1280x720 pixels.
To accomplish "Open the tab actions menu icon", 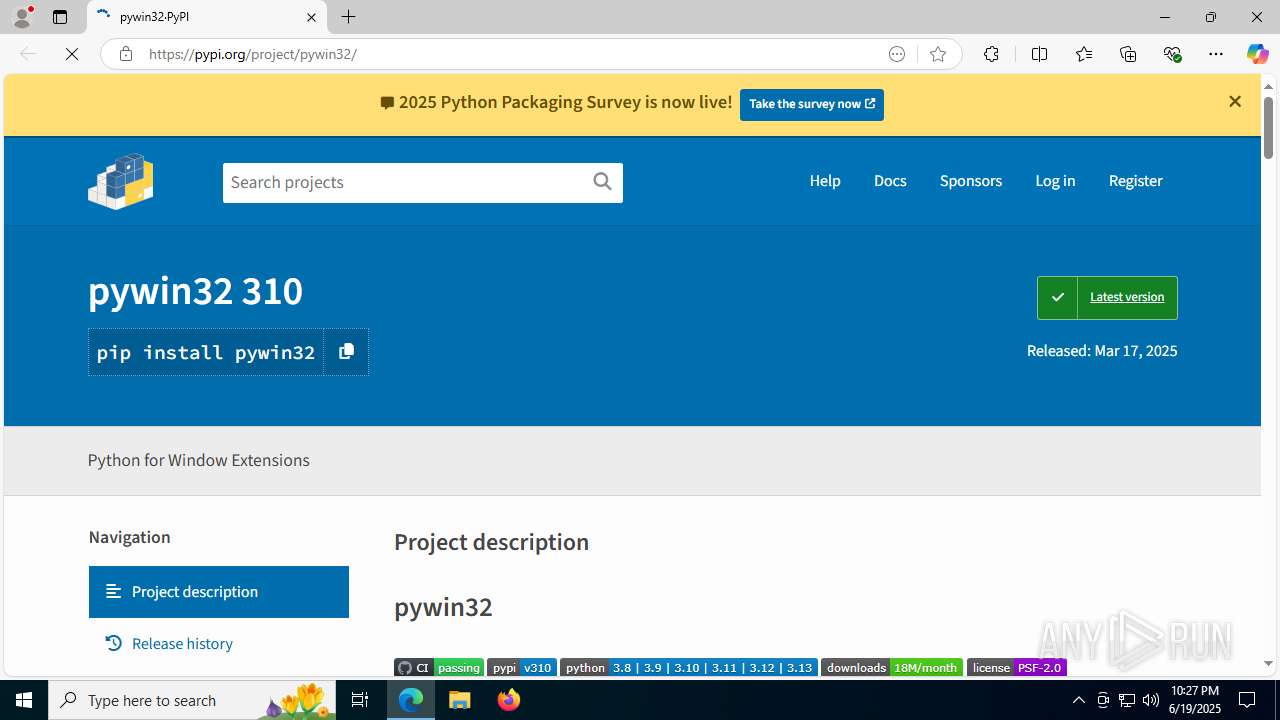I will (60, 17).
